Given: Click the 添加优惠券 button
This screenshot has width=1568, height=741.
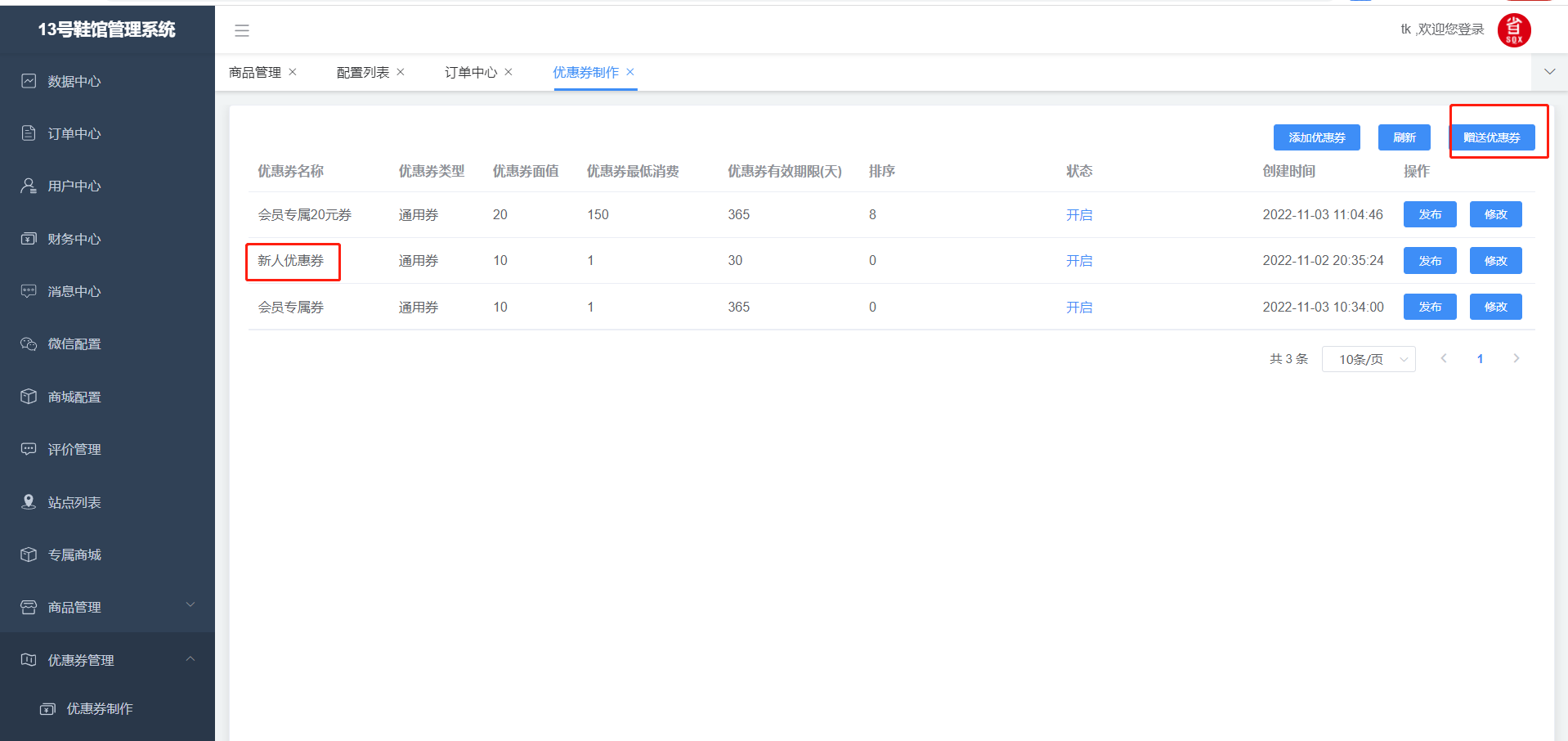Looking at the screenshot, I should point(1316,137).
